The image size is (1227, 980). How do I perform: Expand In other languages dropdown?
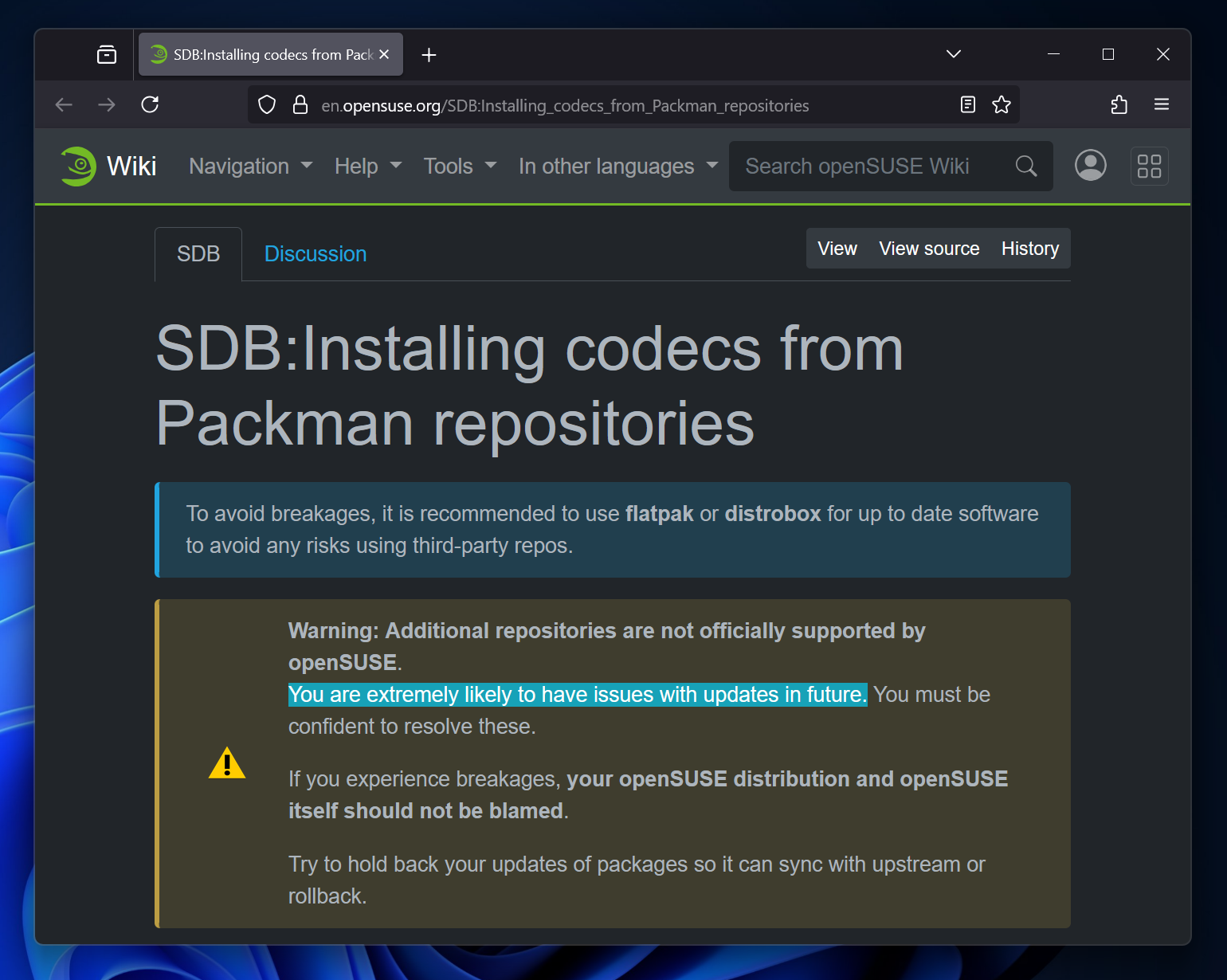618,166
